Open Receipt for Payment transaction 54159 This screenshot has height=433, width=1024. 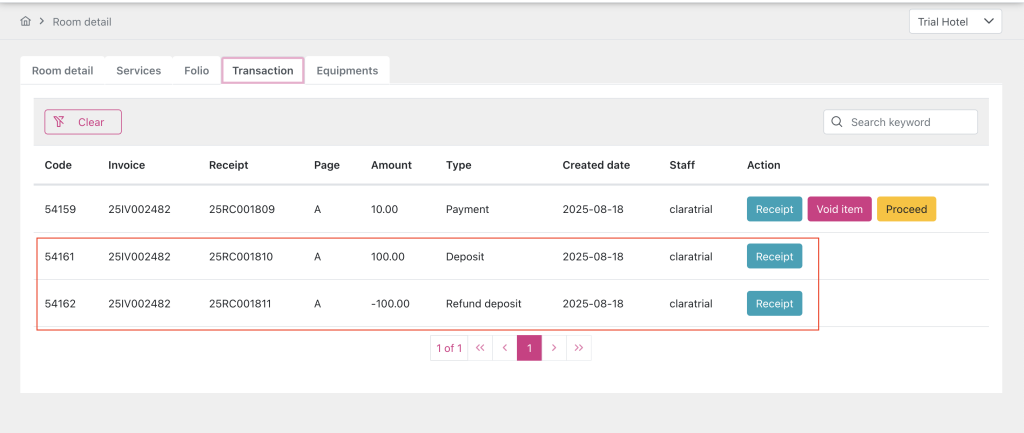(774, 209)
